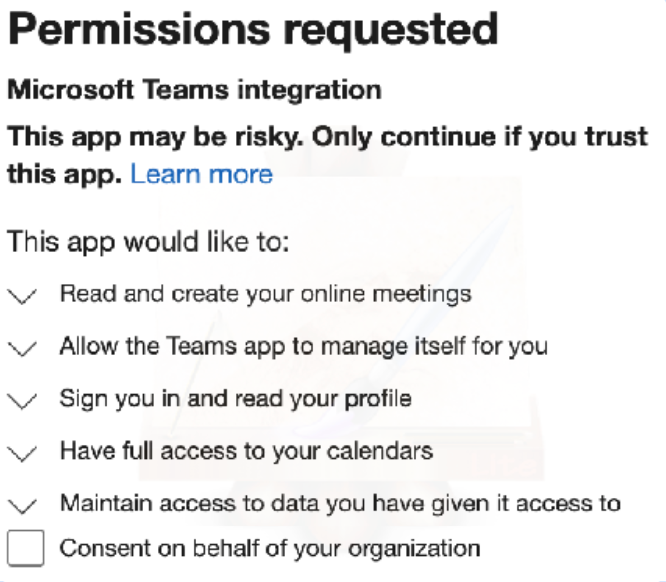Expand the full calendar access chevron

click(22, 453)
